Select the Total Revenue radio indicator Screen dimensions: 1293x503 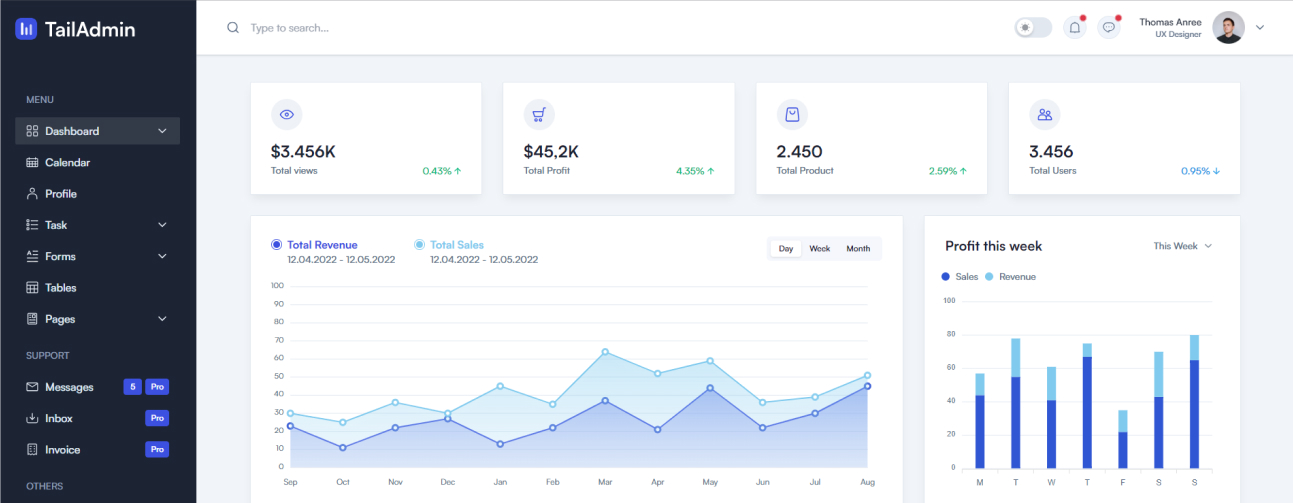276,245
